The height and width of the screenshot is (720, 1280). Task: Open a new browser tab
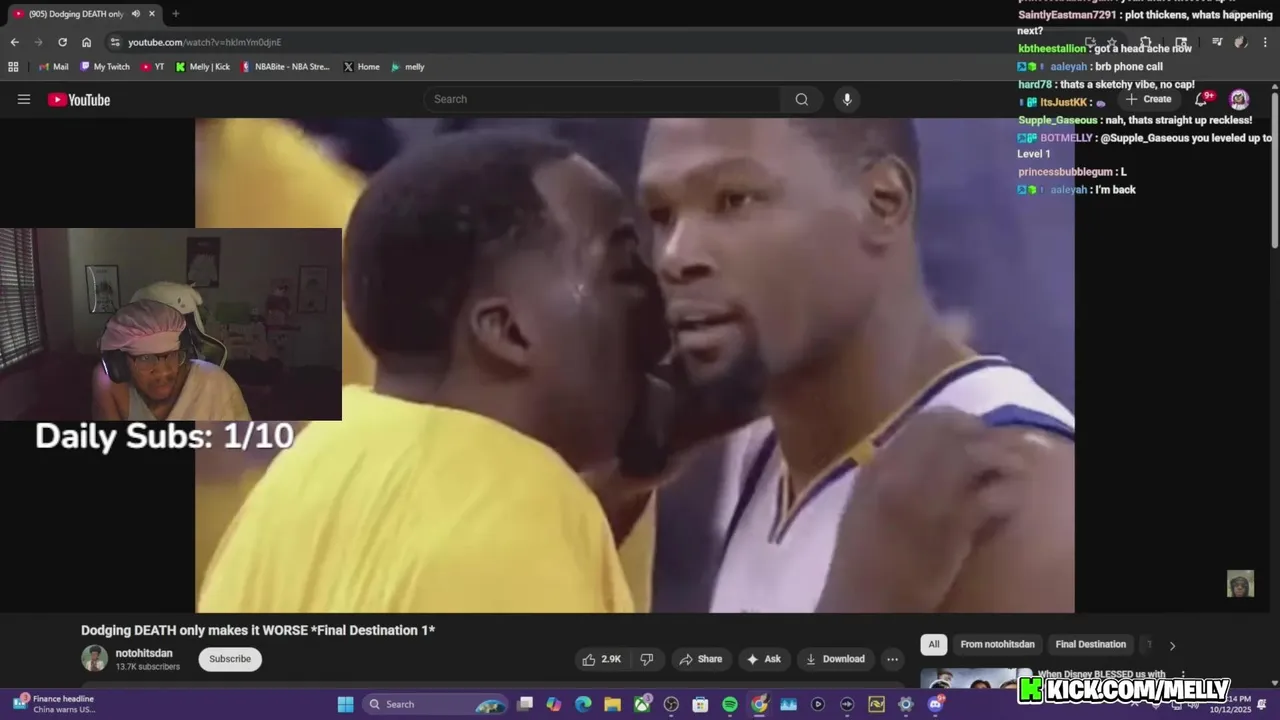pos(175,14)
